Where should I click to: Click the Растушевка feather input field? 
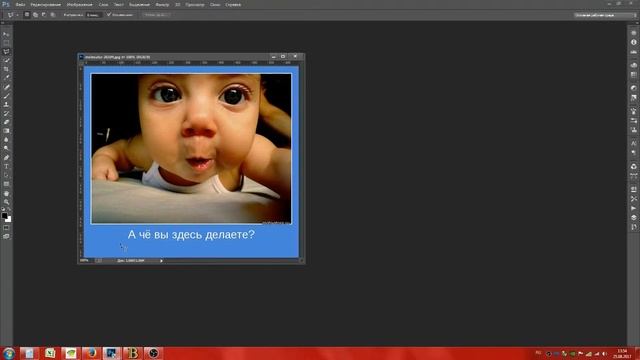[x=94, y=15]
